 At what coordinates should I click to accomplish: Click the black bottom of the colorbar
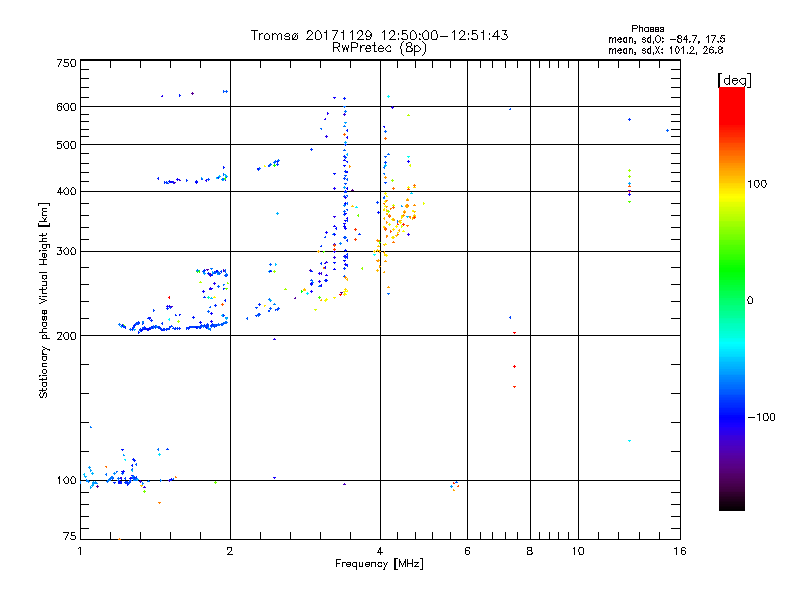732,503
